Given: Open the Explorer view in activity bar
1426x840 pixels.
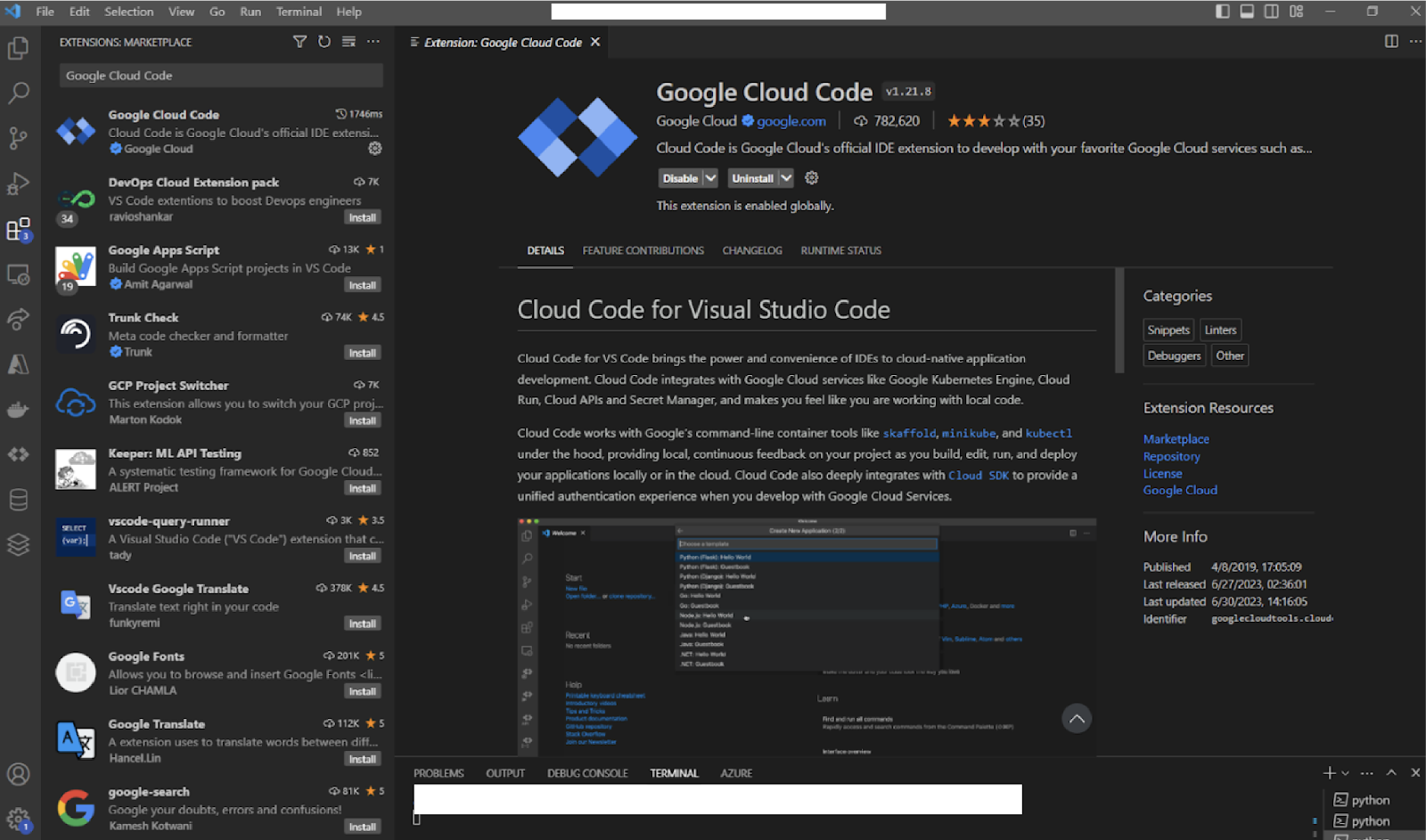Looking at the screenshot, I should click(x=19, y=47).
